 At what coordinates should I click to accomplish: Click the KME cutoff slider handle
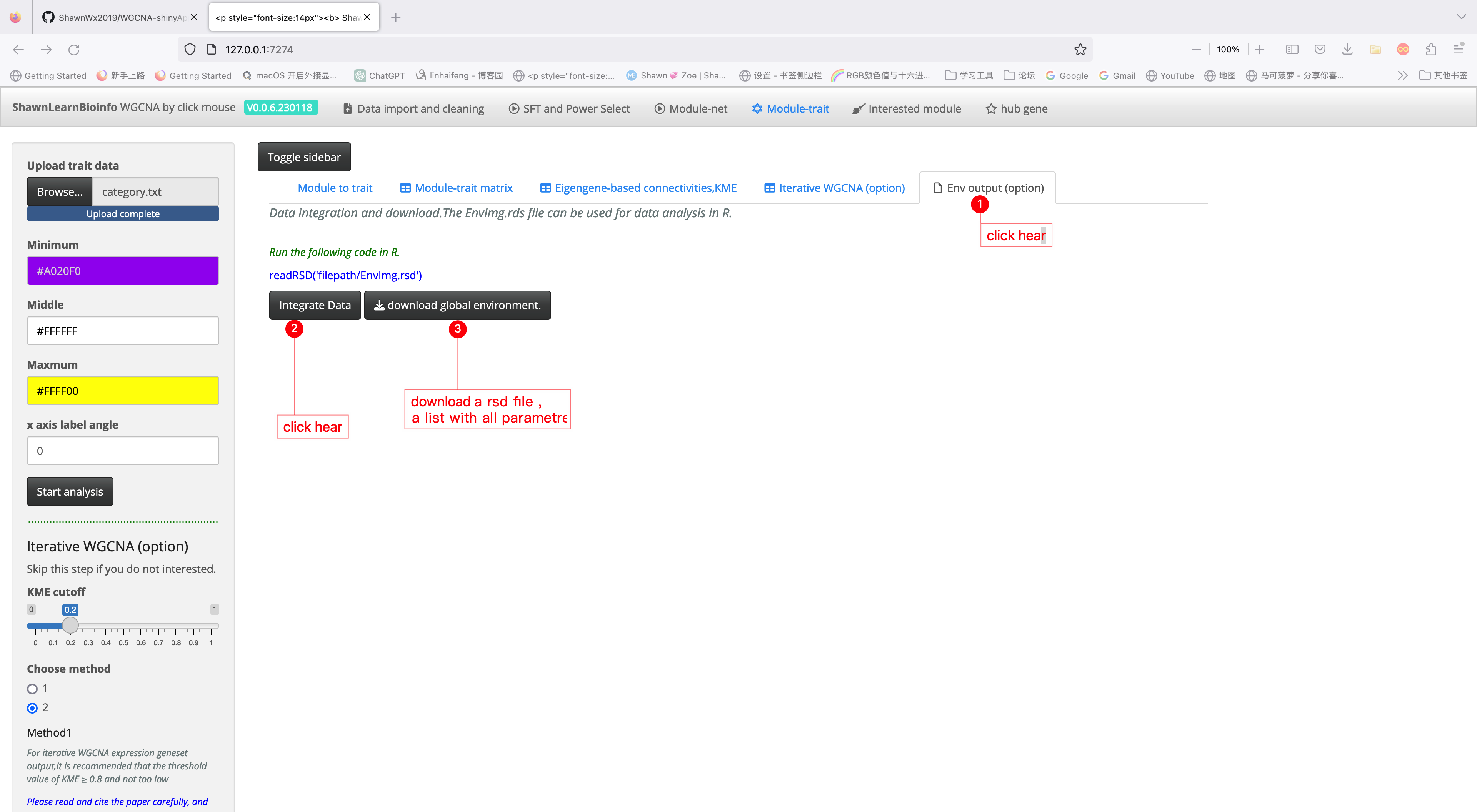tap(70, 625)
